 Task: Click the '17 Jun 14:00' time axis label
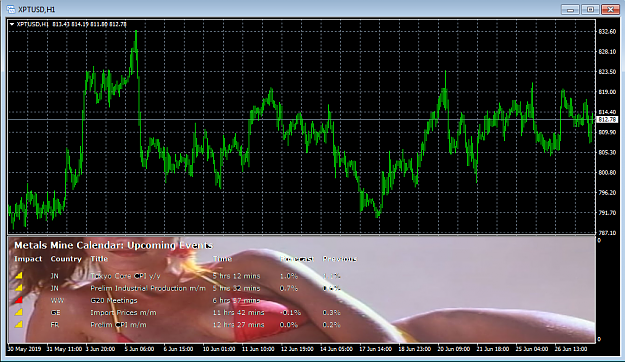(x=375, y=349)
